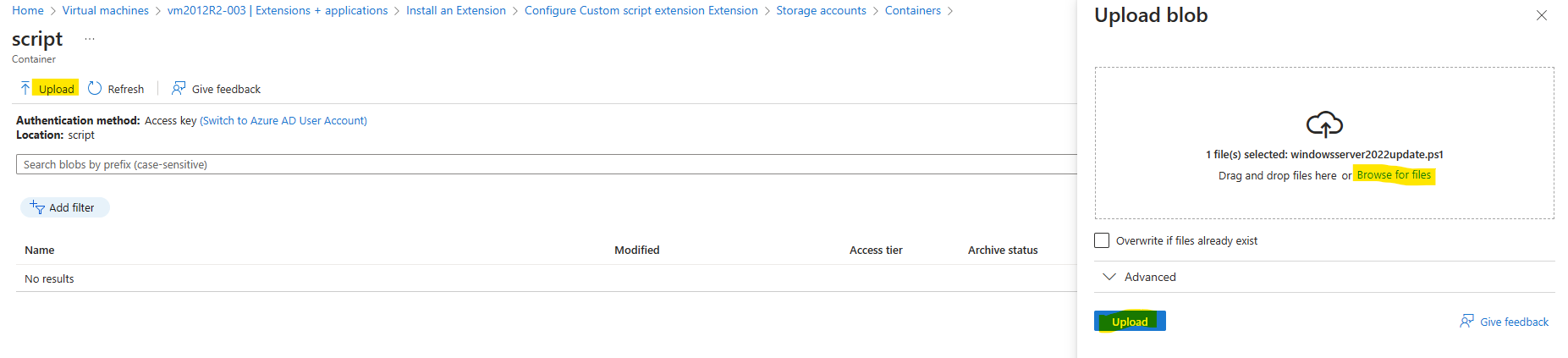The width and height of the screenshot is (1568, 358).
Task: Click the Upload arrow icon in toolbar
Action: point(25,88)
